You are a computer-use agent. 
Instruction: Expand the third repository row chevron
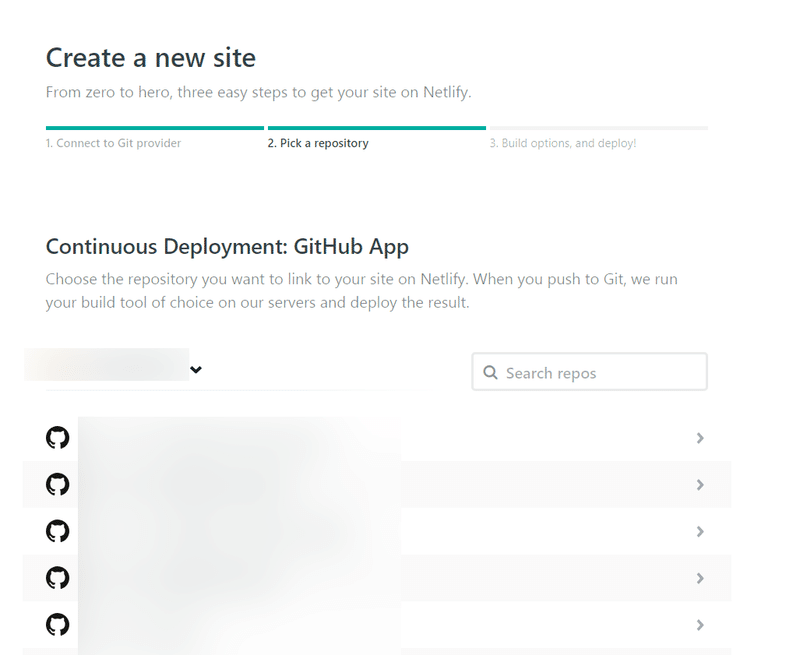pyautogui.click(x=700, y=531)
